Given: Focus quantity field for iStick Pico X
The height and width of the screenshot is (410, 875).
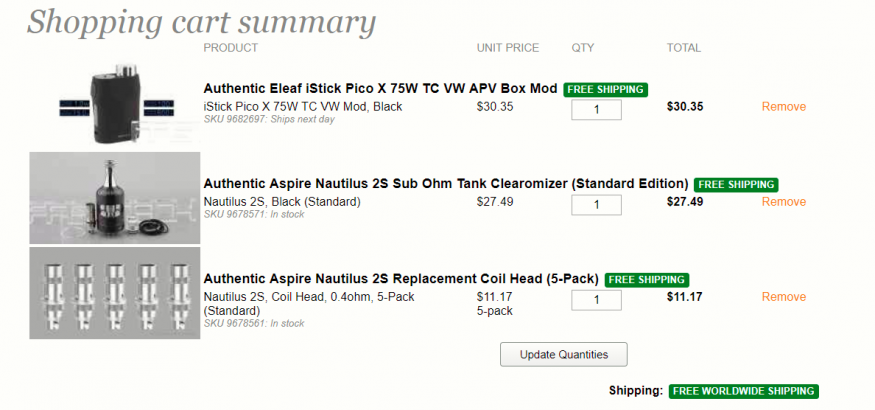Looking at the screenshot, I should point(596,110).
